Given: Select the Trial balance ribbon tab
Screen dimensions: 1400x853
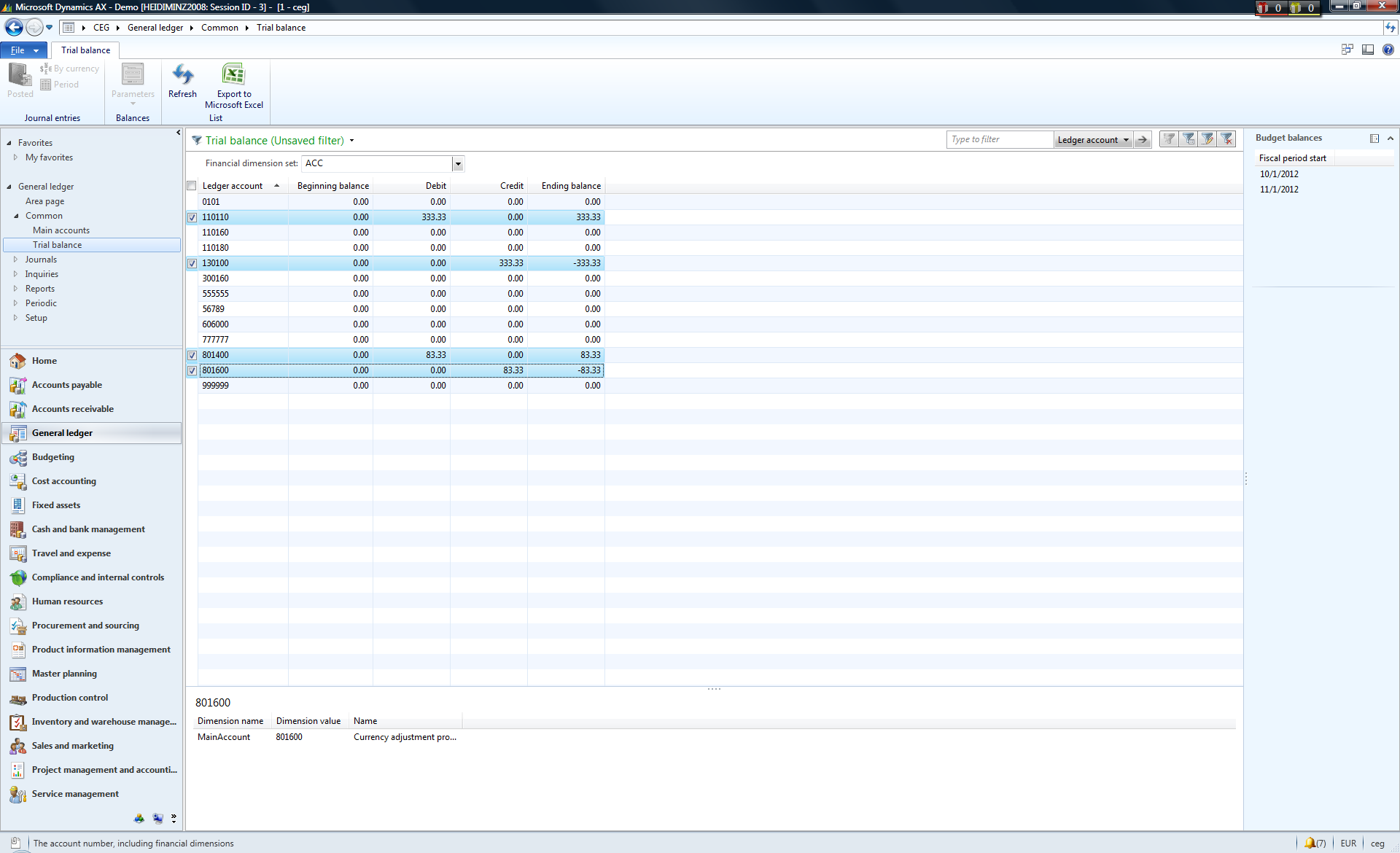Looking at the screenshot, I should pyautogui.click(x=85, y=50).
